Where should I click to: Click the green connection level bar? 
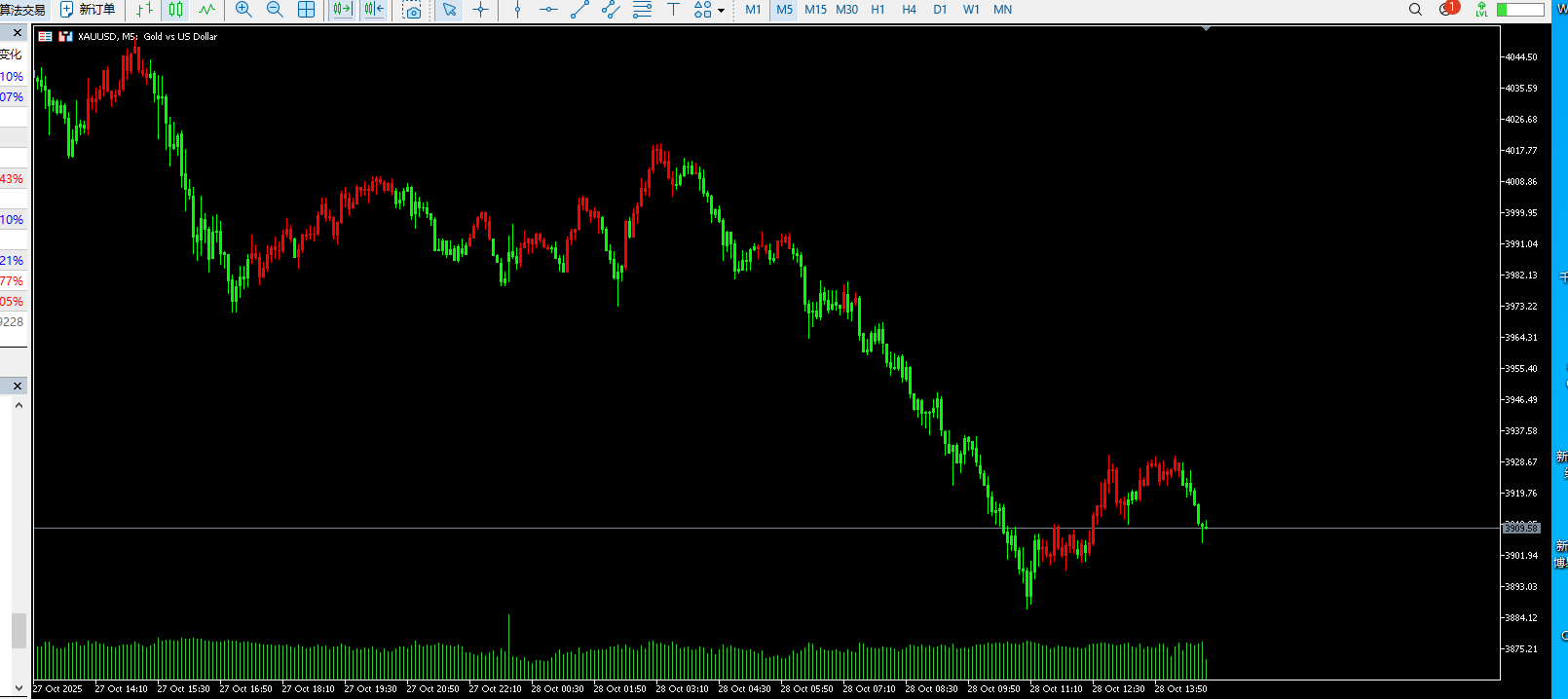(1520, 10)
